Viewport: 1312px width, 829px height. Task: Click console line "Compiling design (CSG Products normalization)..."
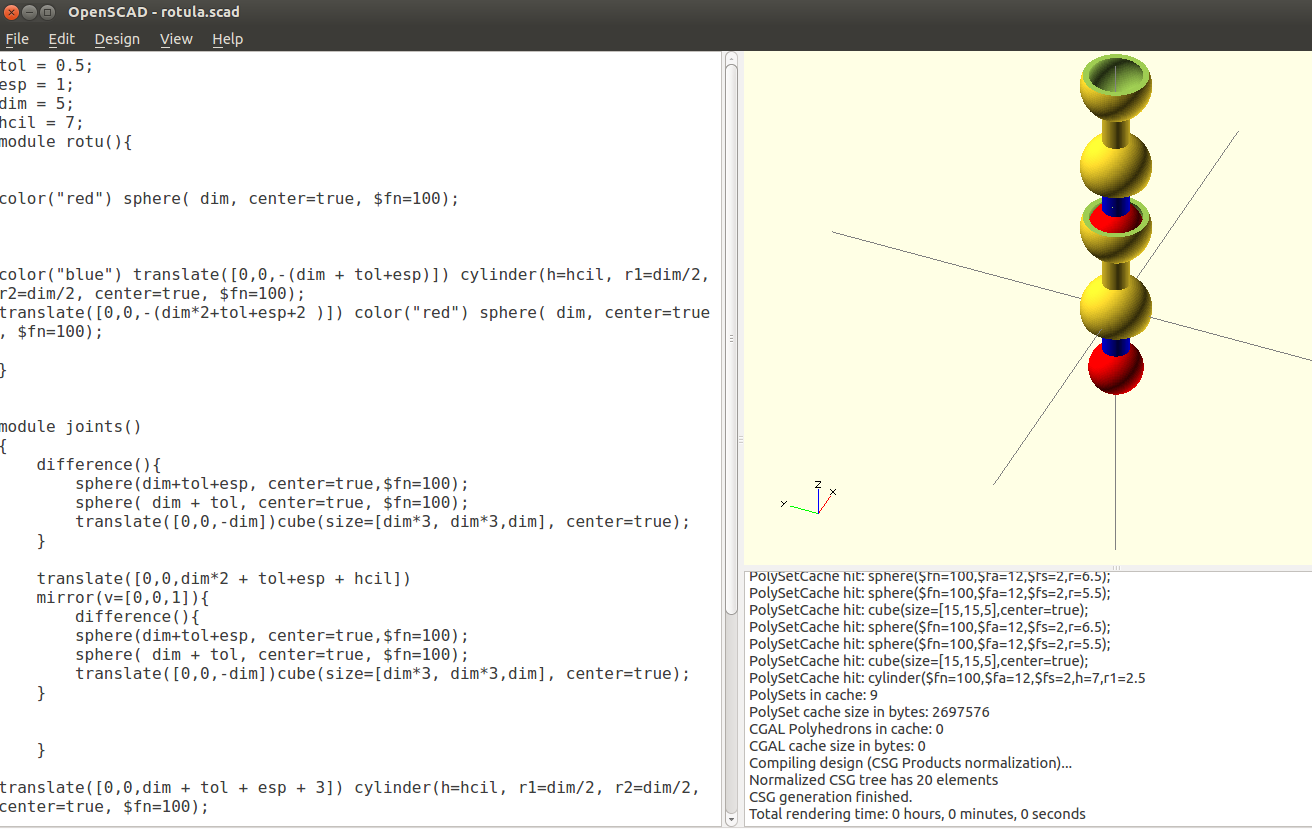910,763
